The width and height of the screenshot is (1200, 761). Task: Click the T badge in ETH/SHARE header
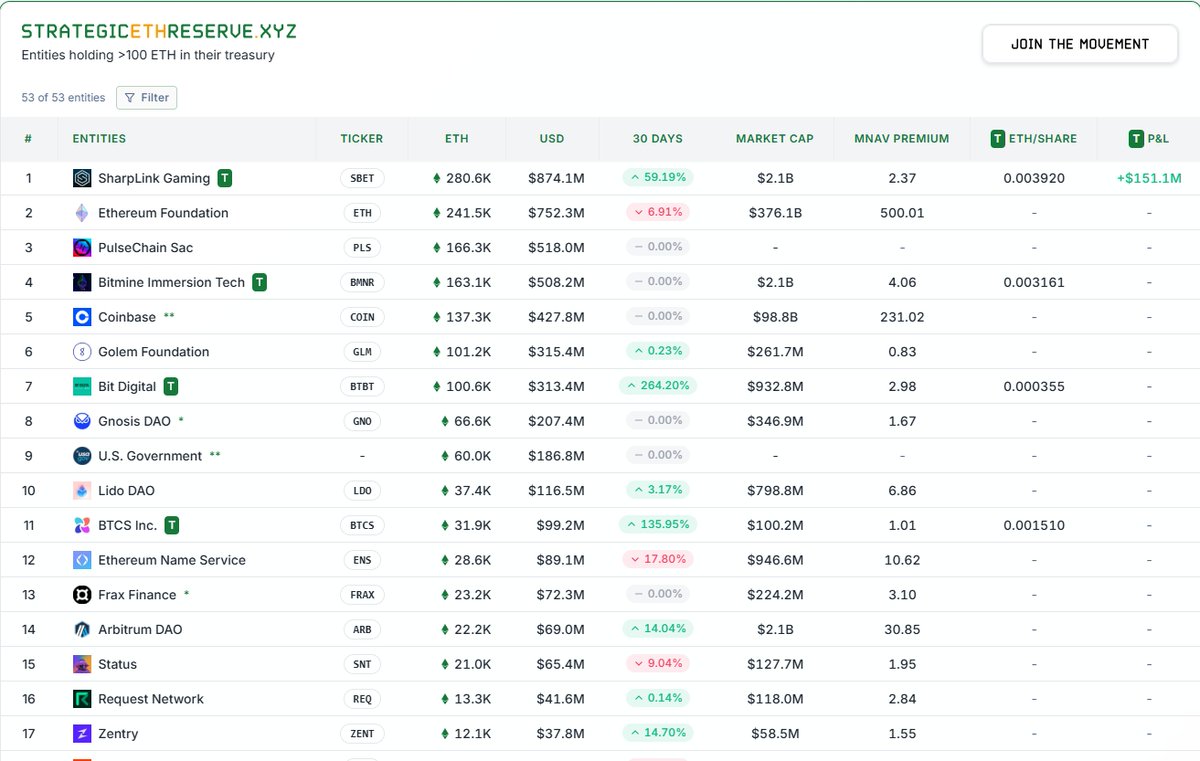pyautogui.click(x=998, y=139)
